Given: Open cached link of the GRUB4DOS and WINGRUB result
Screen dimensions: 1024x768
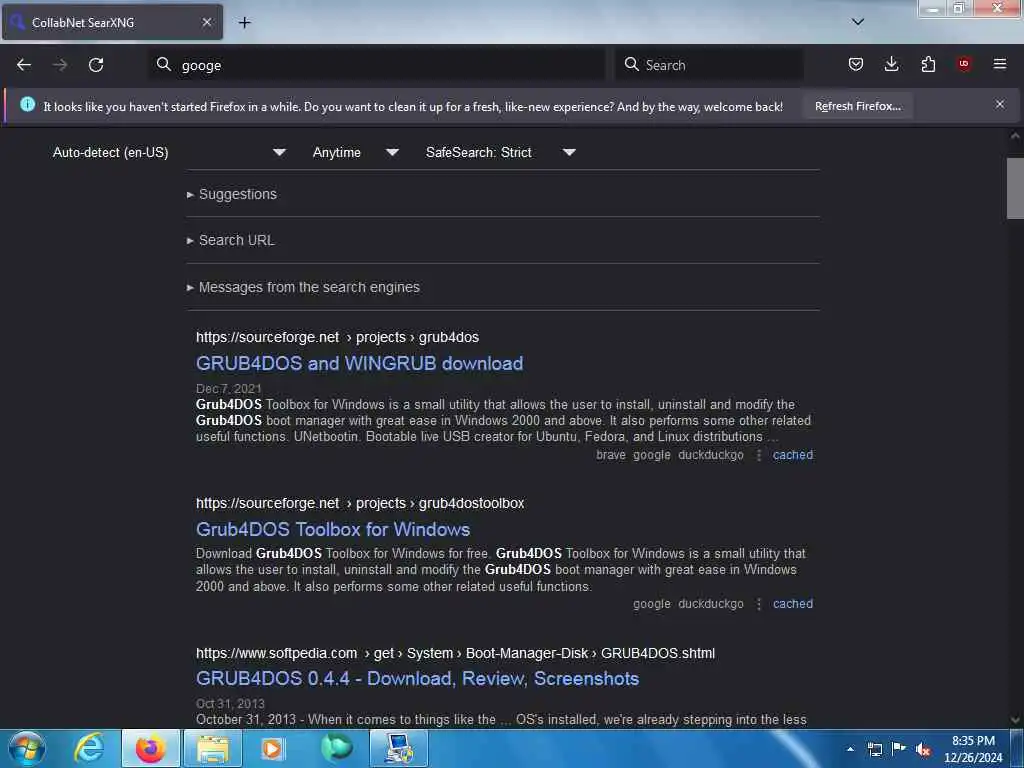Looking at the screenshot, I should point(793,455).
